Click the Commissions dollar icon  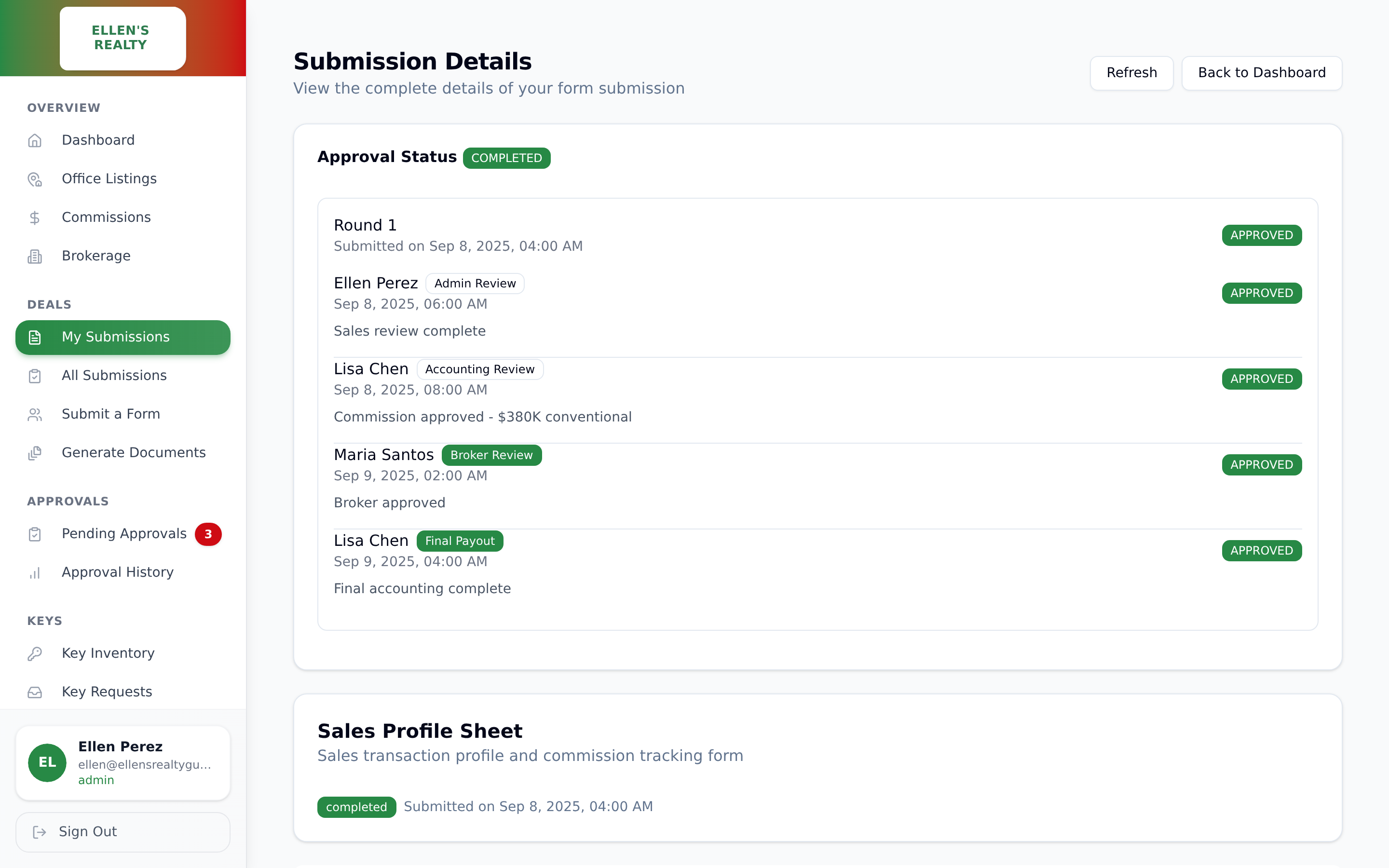(35, 217)
